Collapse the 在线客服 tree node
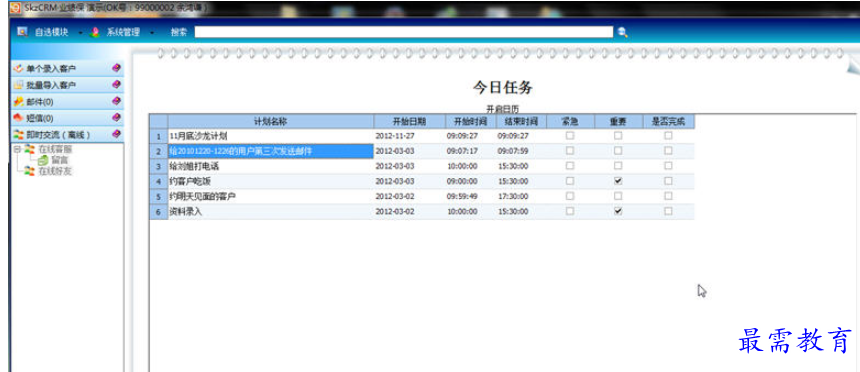860x372 pixels. [x=17, y=149]
